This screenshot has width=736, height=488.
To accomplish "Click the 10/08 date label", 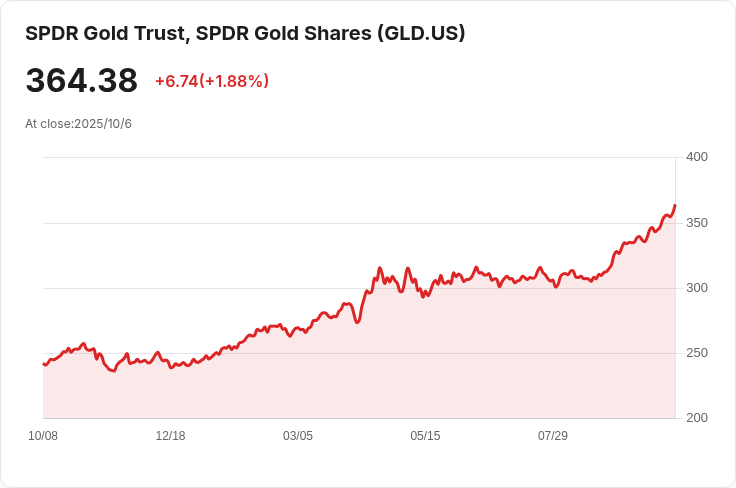I will pos(43,436).
